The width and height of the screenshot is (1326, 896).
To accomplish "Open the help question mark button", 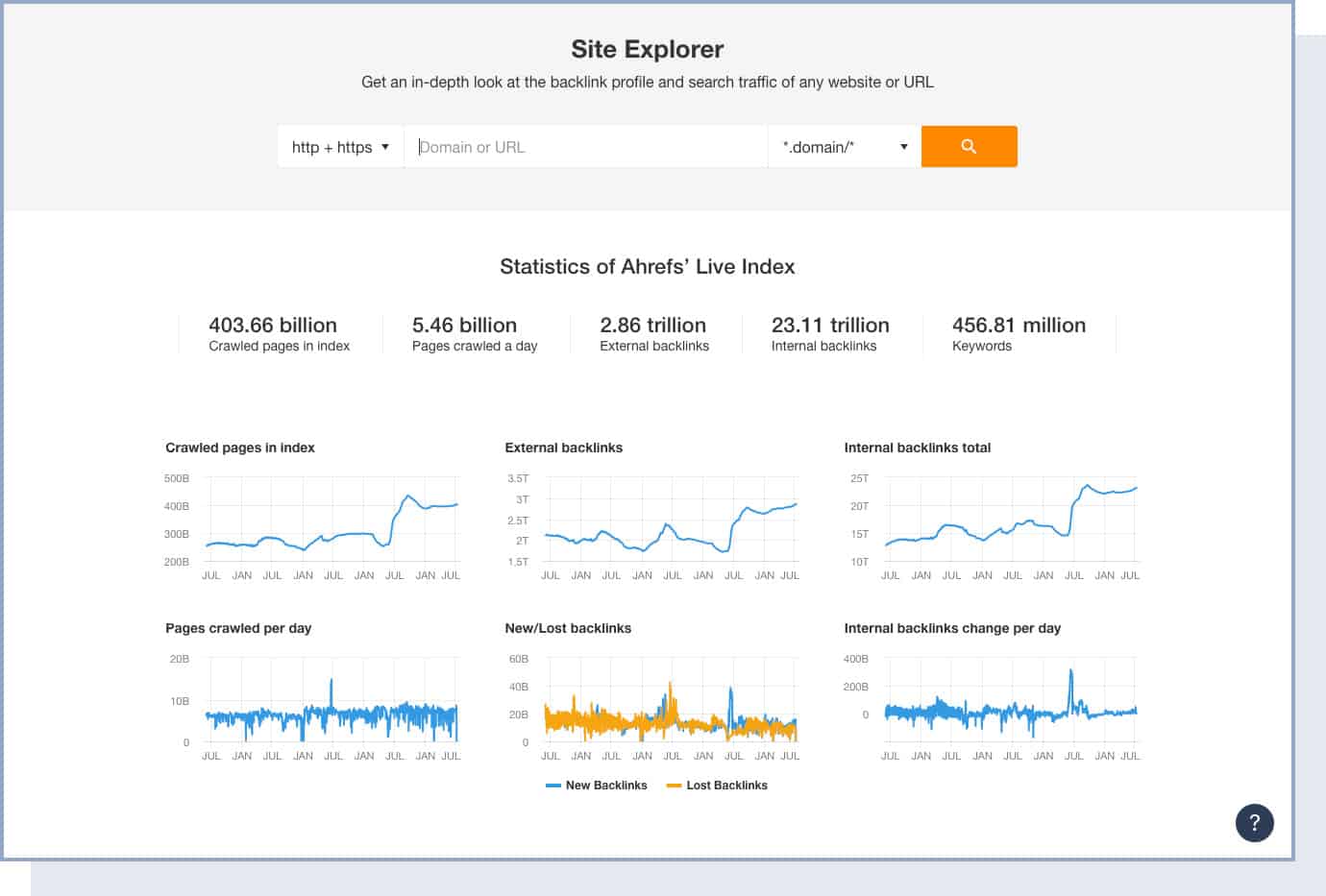I will pyautogui.click(x=1254, y=823).
